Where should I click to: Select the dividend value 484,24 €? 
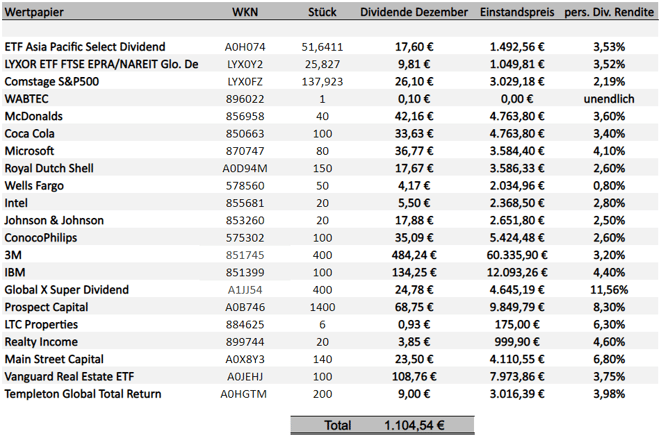click(x=414, y=255)
